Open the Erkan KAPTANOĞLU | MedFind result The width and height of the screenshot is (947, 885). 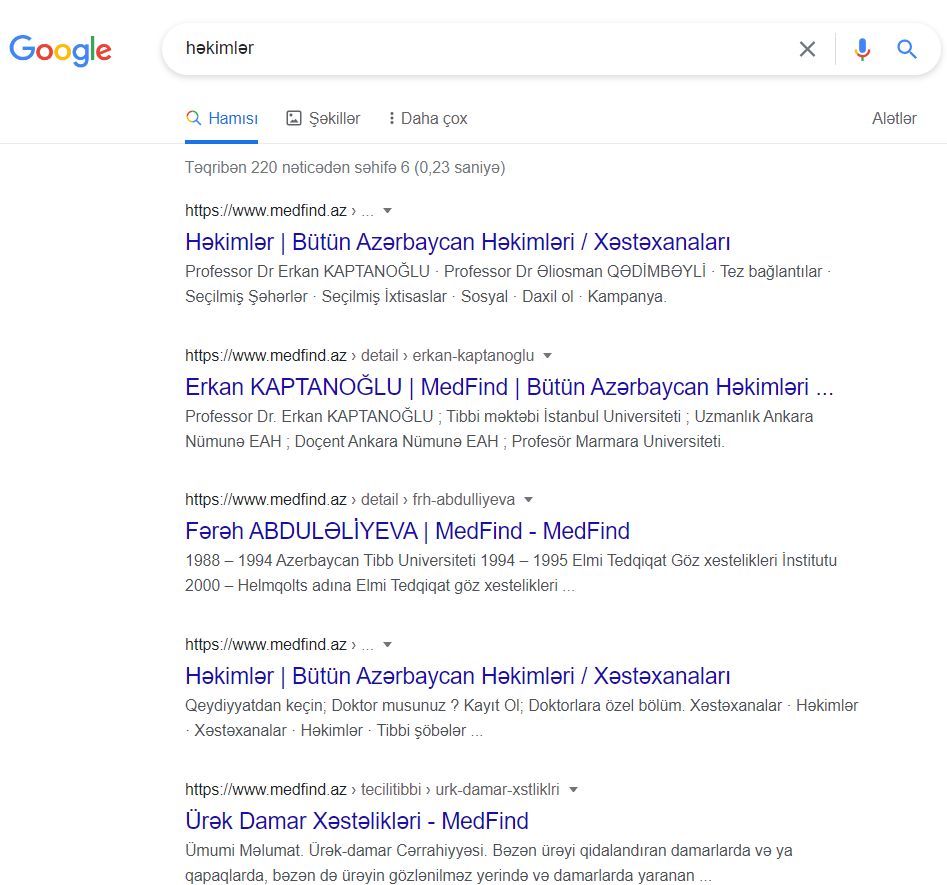(x=509, y=387)
